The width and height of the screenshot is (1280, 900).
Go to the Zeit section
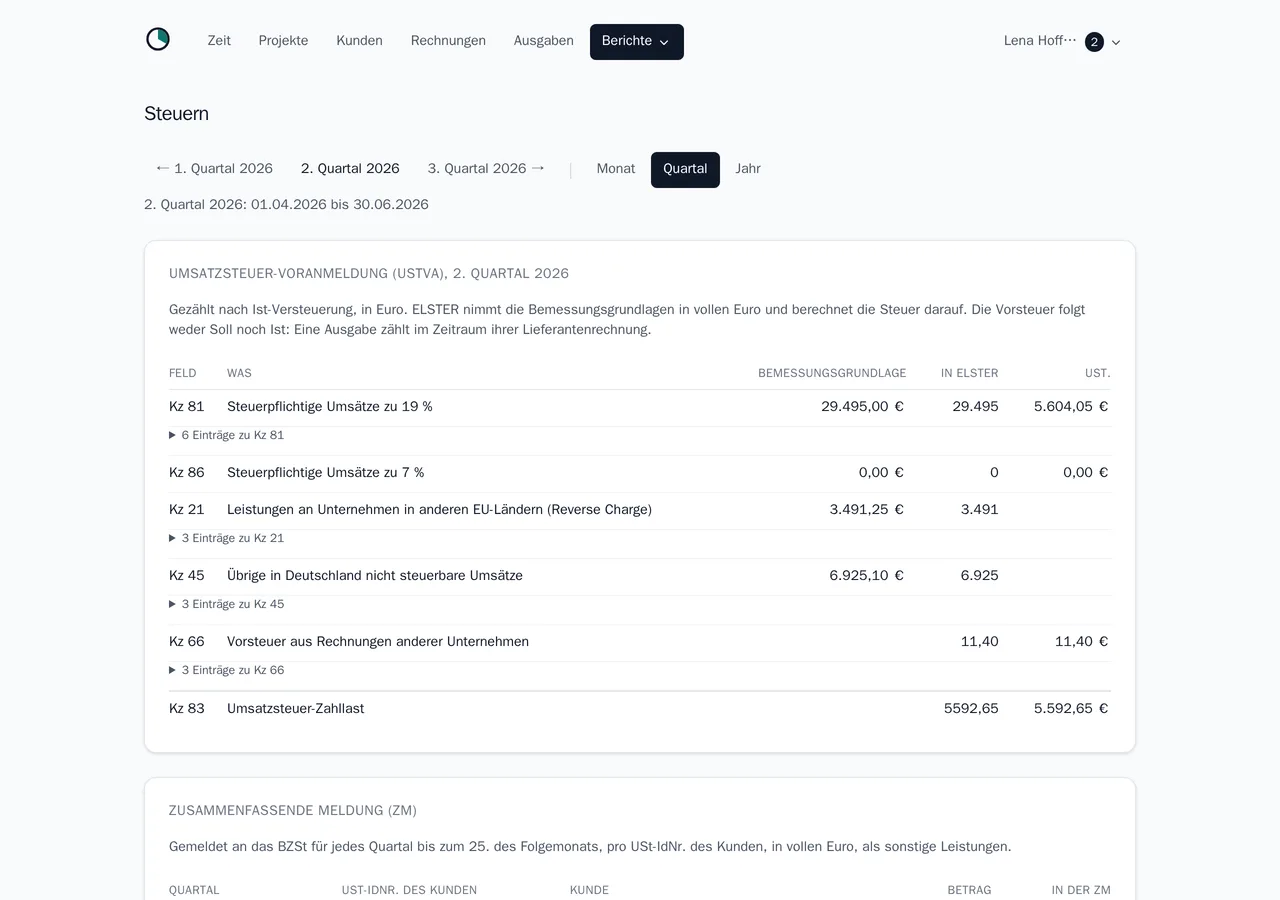[219, 41]
